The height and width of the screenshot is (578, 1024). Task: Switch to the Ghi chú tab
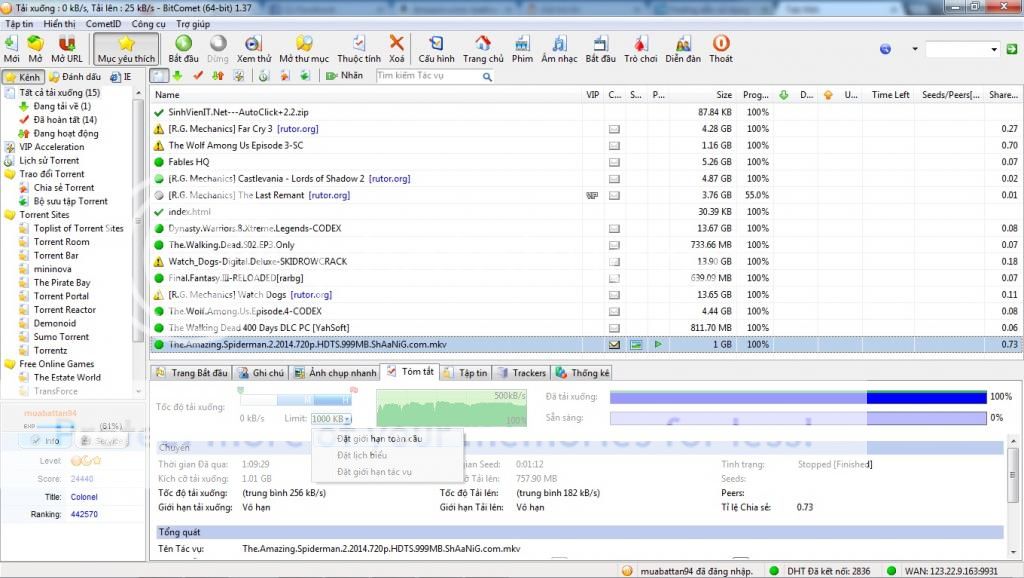click(261, 373)
